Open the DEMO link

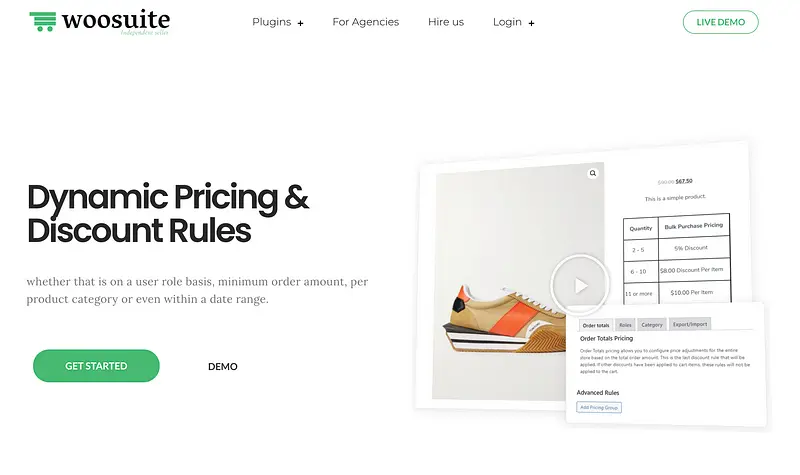coord(223,366)
